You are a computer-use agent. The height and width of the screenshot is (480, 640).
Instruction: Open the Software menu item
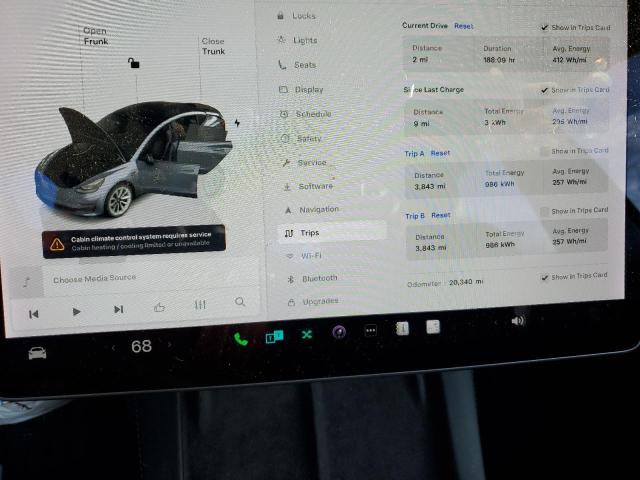pyautogui.click(x=309, y=186)
